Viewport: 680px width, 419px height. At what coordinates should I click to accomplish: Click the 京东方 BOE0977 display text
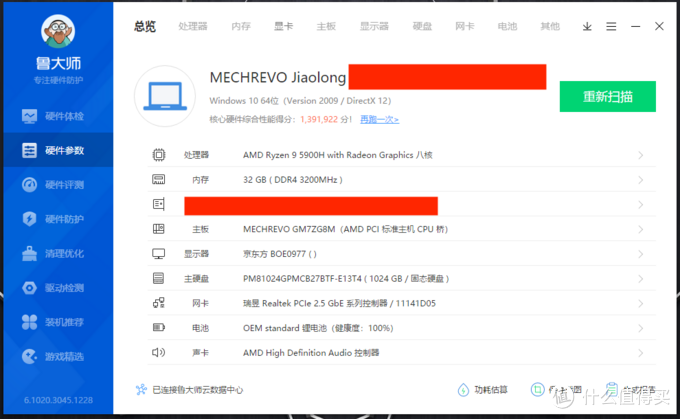(x=280, y=254)
